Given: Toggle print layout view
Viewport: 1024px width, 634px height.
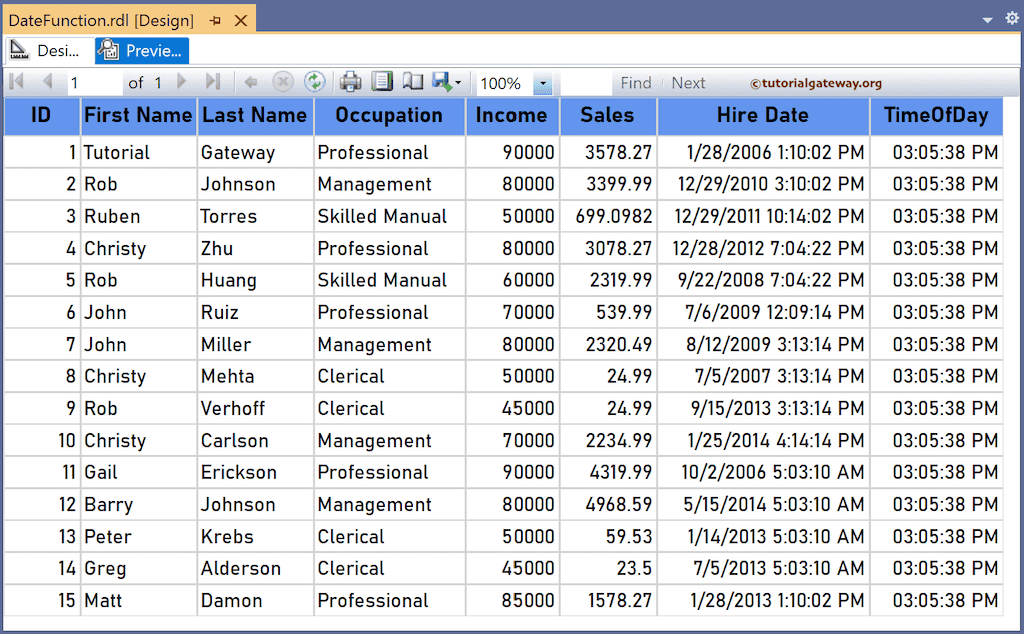Looking at the screenshot, I should pyautogui.click(x=412, y=83).
